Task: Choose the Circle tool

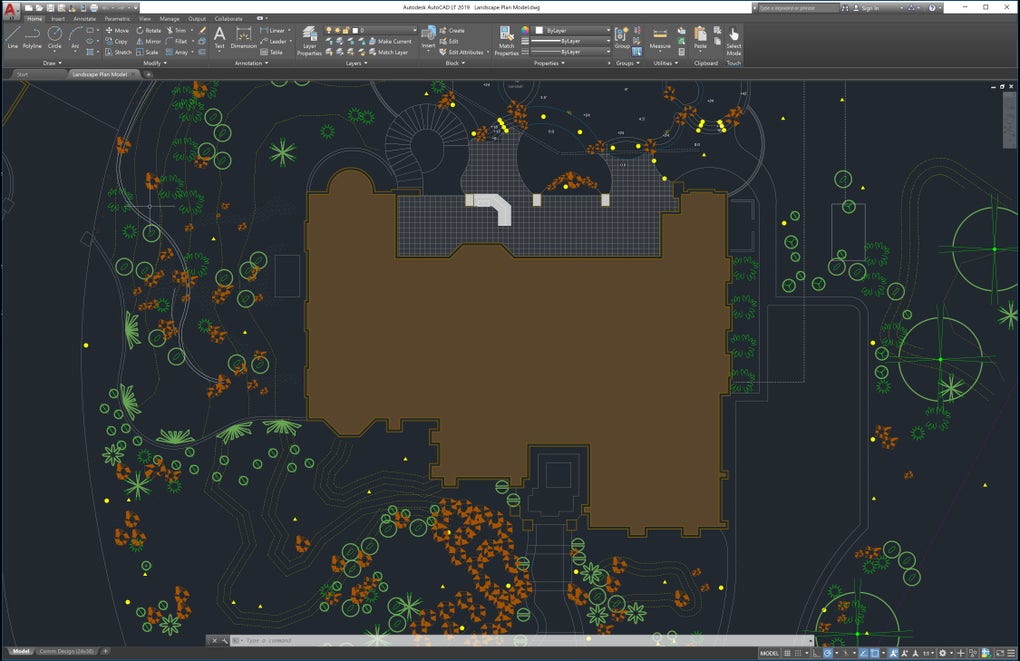Action: click(x=55, y=38)
